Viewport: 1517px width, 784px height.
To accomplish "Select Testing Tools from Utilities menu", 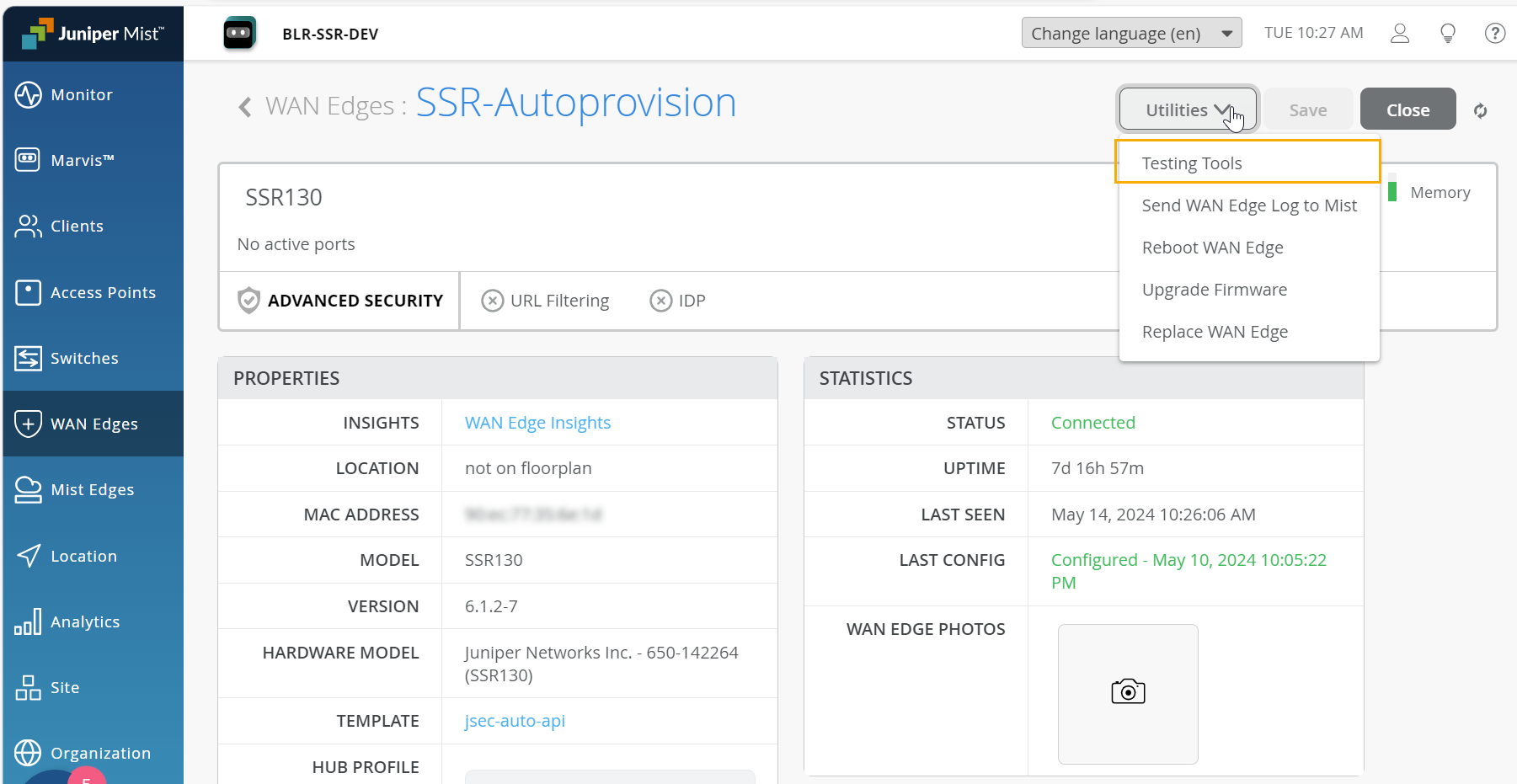I will (x=1248, y=163).
